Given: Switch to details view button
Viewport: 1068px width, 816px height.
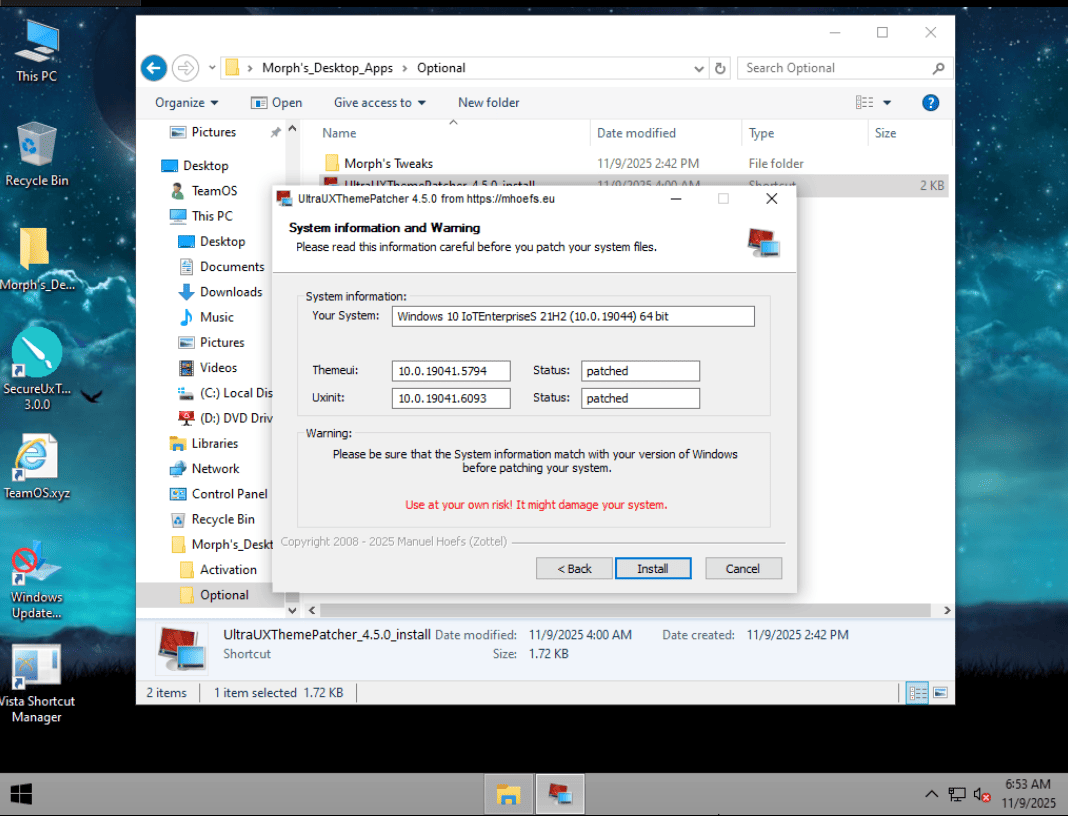Looking at the screenshot, I should pos(917,693).
